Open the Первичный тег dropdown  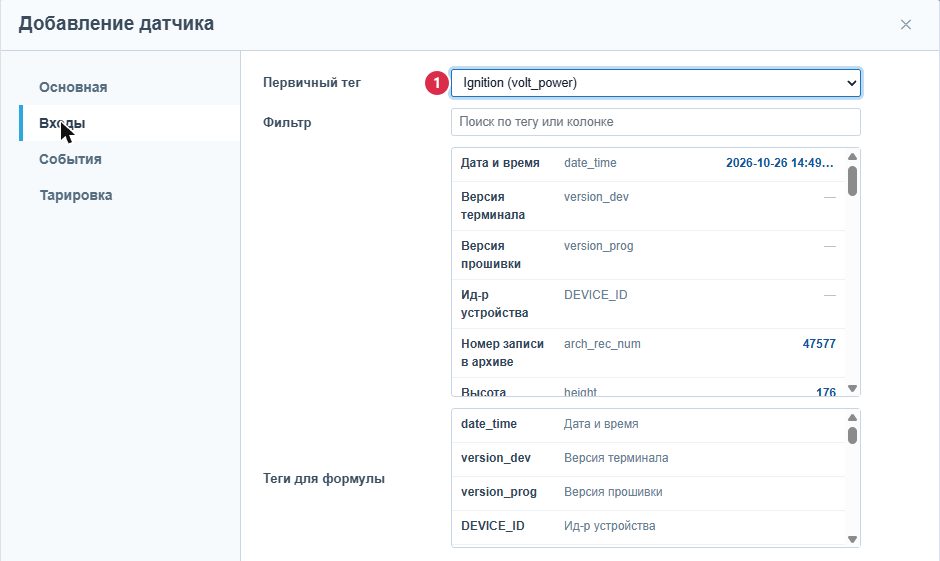point(655,83)
